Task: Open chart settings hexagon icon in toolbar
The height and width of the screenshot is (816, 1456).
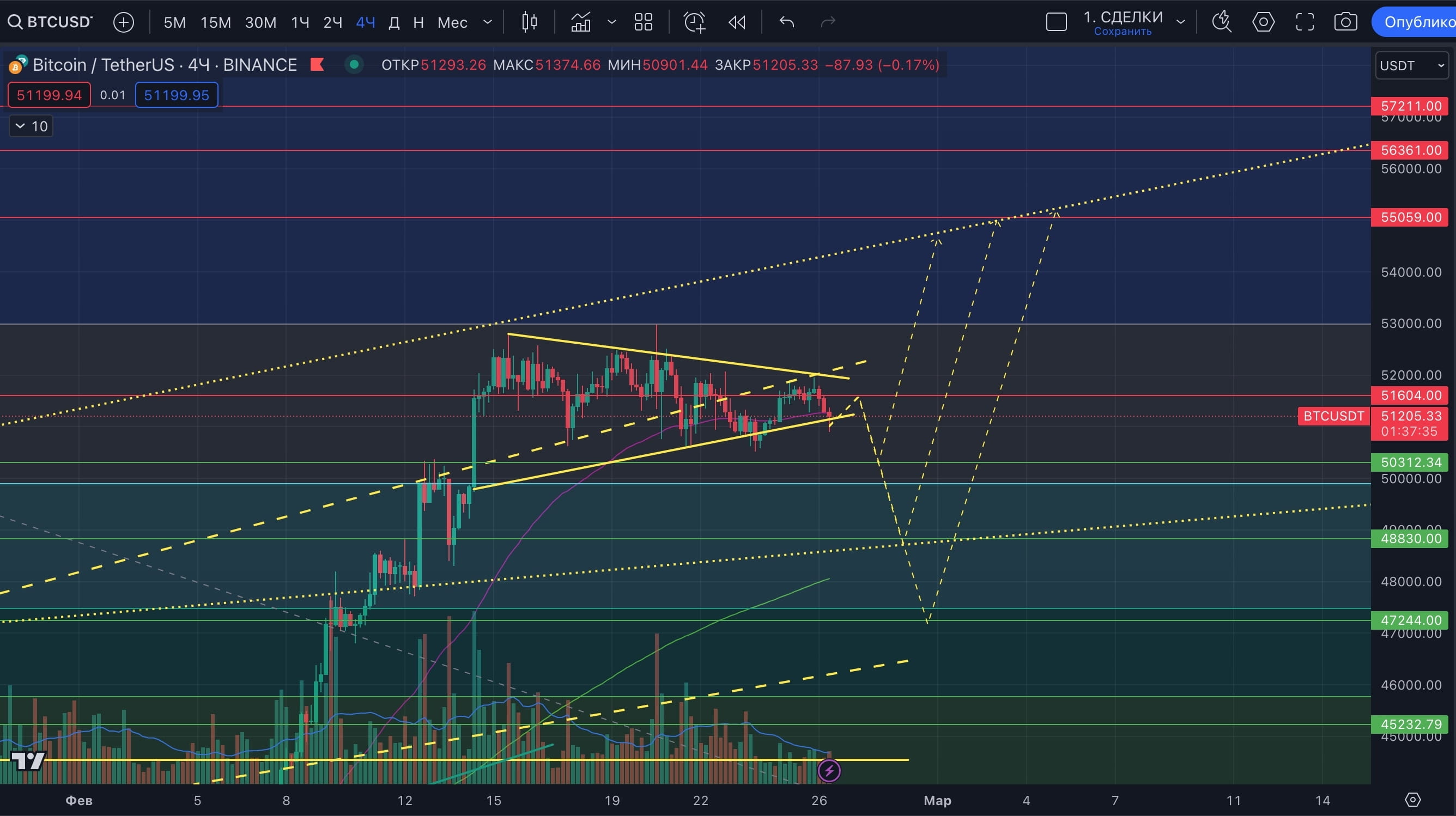Action: 1263,22
